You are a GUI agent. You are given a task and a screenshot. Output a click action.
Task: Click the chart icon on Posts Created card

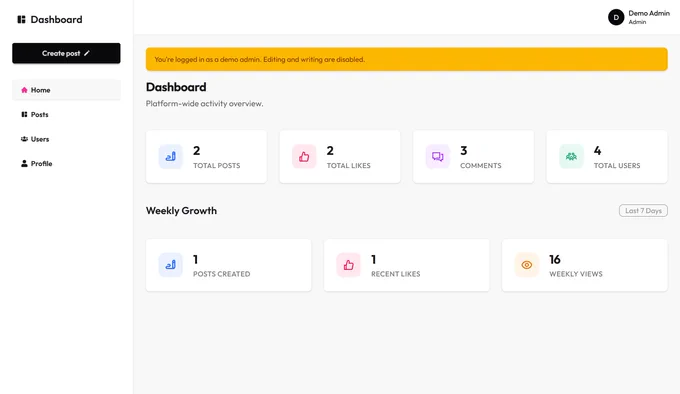pos(170,265)
